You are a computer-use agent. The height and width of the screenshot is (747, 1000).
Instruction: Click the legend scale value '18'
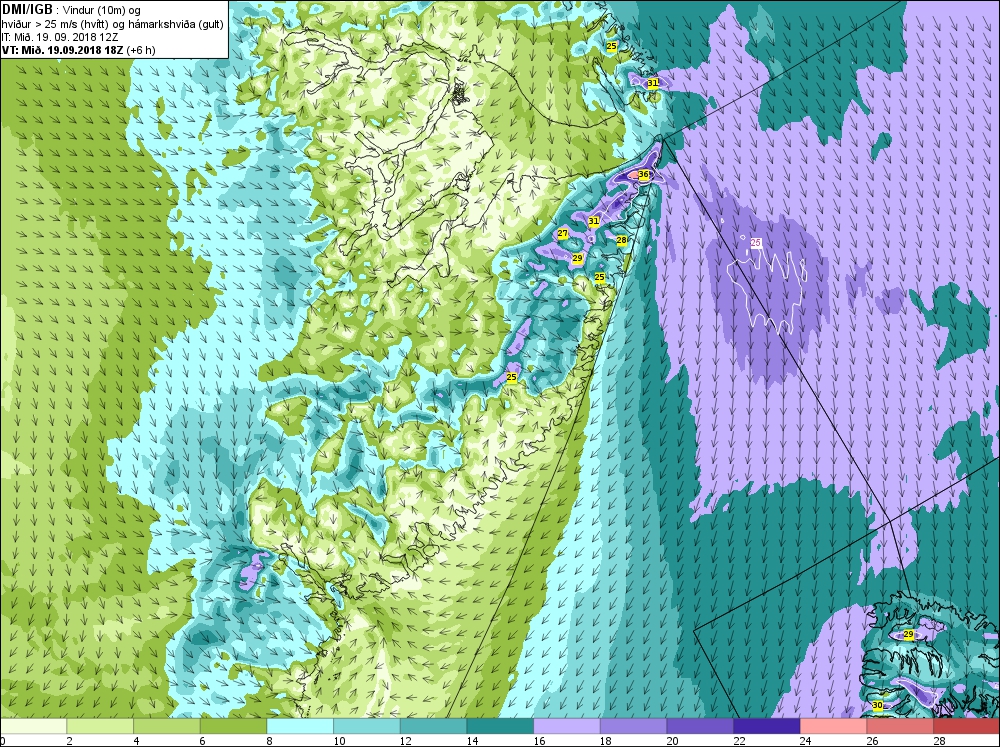pyautogui.click(x=605, y=741)
